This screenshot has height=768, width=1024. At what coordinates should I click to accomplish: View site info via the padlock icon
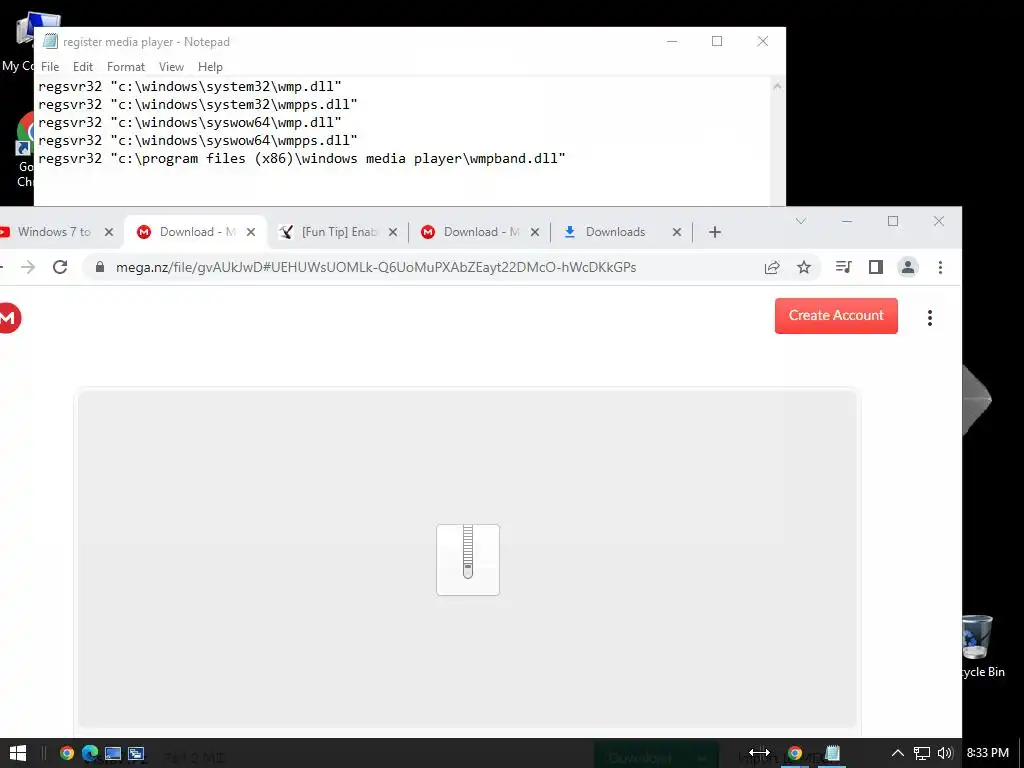click(x=100, y=267)
